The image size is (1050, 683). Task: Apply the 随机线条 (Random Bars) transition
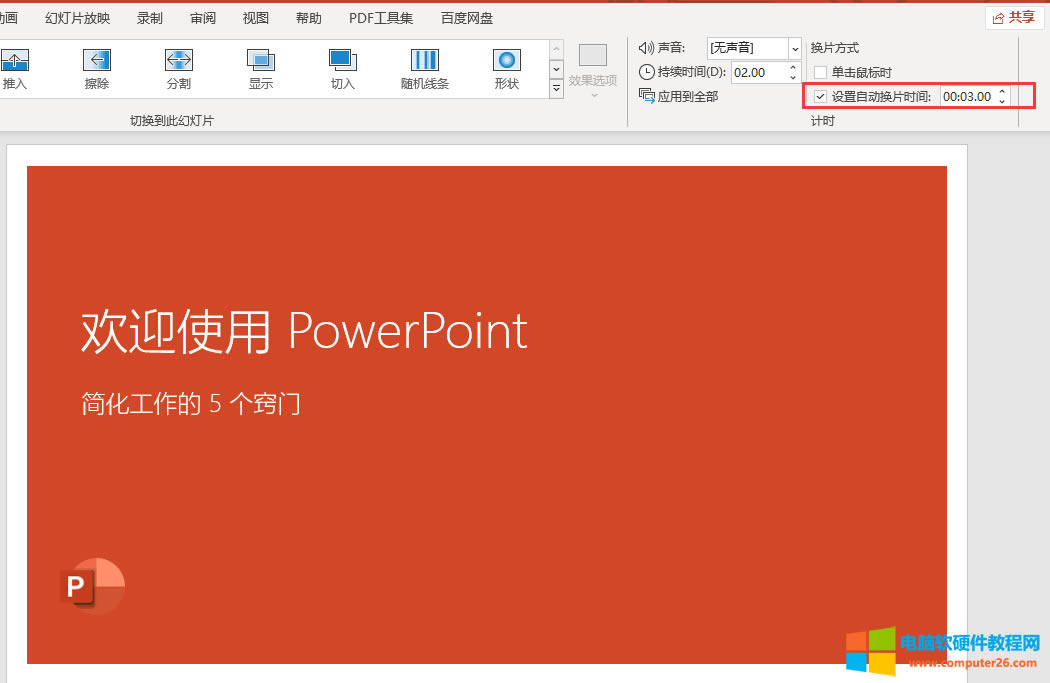425,68
